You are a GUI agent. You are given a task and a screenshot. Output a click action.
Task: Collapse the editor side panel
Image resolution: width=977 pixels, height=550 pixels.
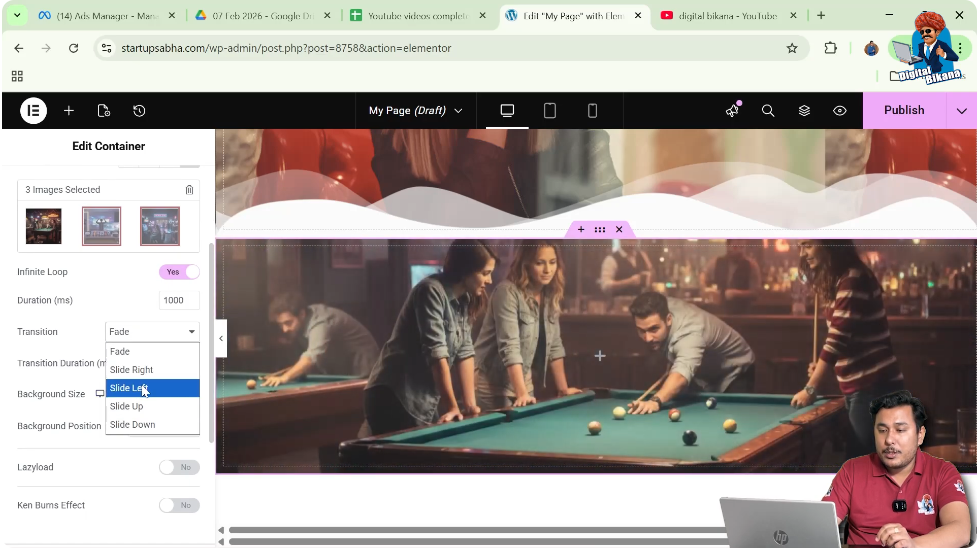[x=221, y=339]
